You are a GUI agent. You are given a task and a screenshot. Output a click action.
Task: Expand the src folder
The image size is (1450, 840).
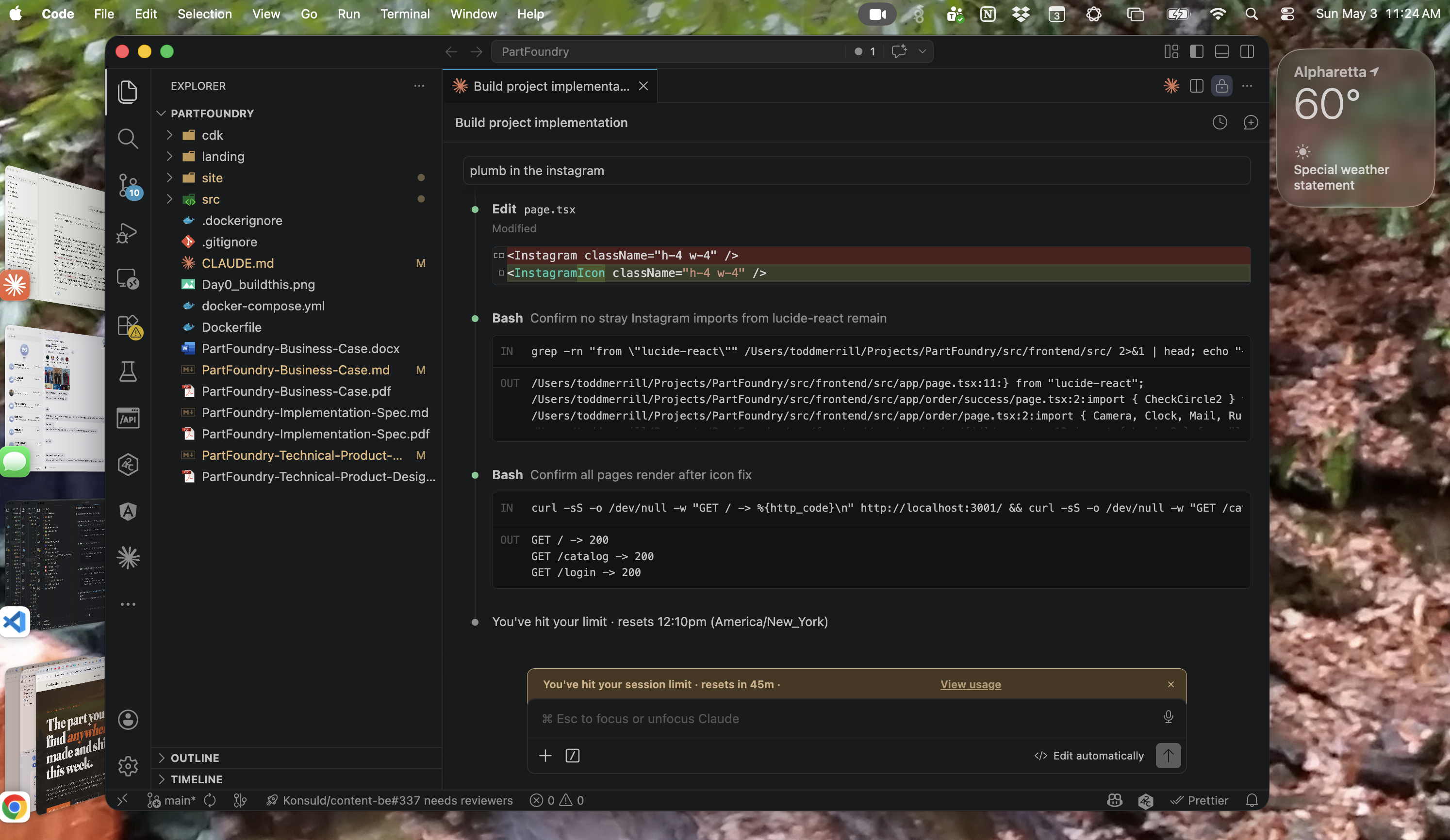pyautogui.click(x=169, y=199)
